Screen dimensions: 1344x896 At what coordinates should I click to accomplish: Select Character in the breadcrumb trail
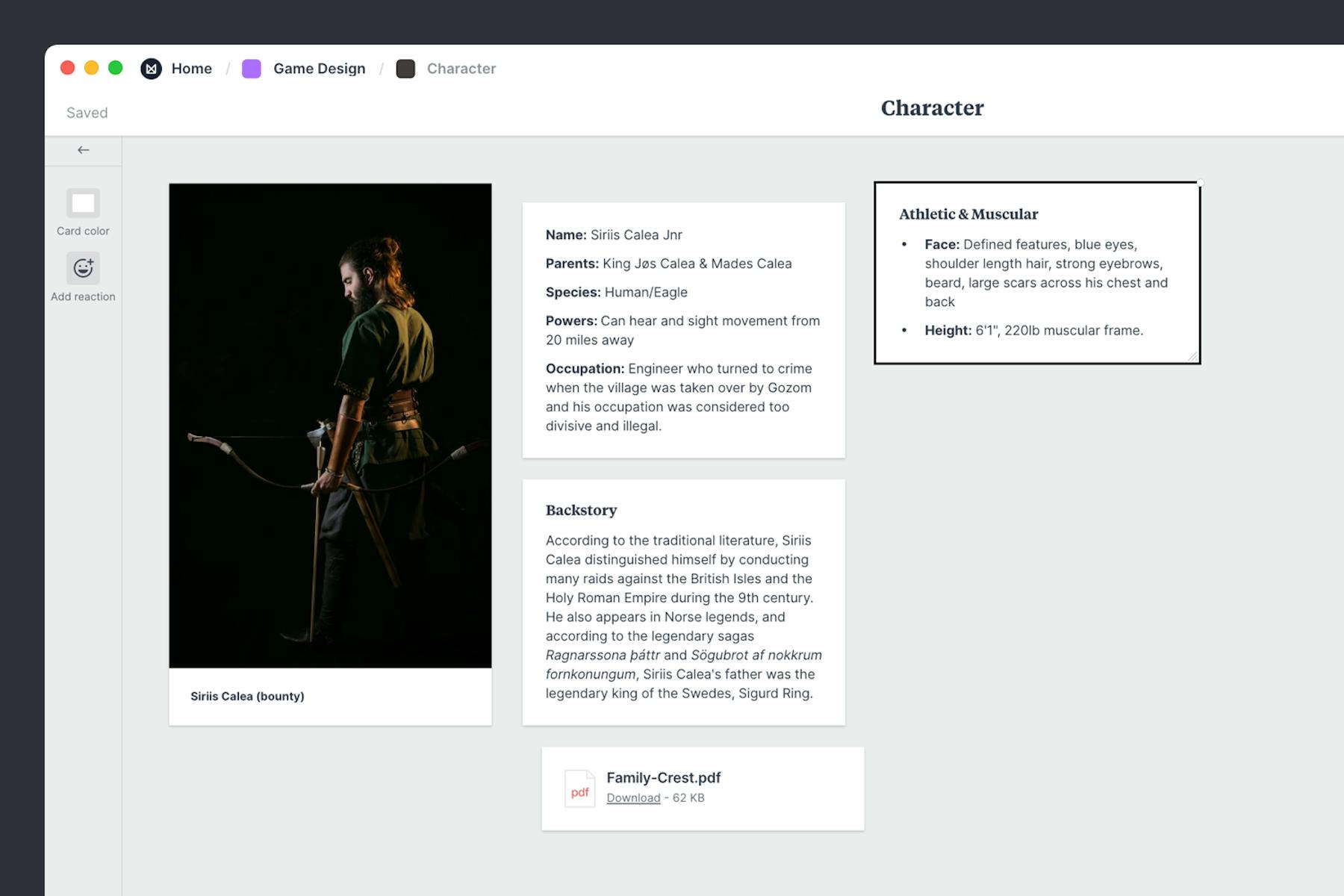pos(461,68)
